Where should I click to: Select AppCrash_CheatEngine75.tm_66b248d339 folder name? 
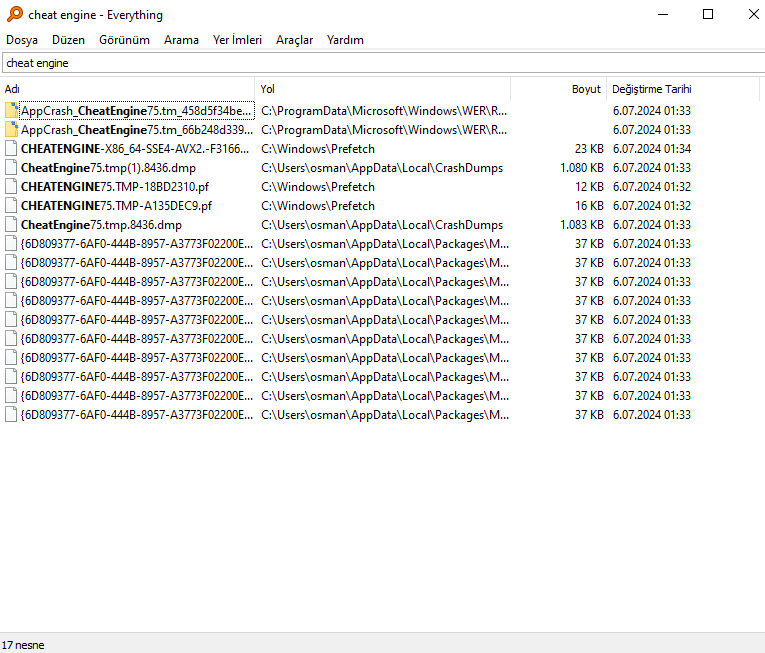point(137,130)
